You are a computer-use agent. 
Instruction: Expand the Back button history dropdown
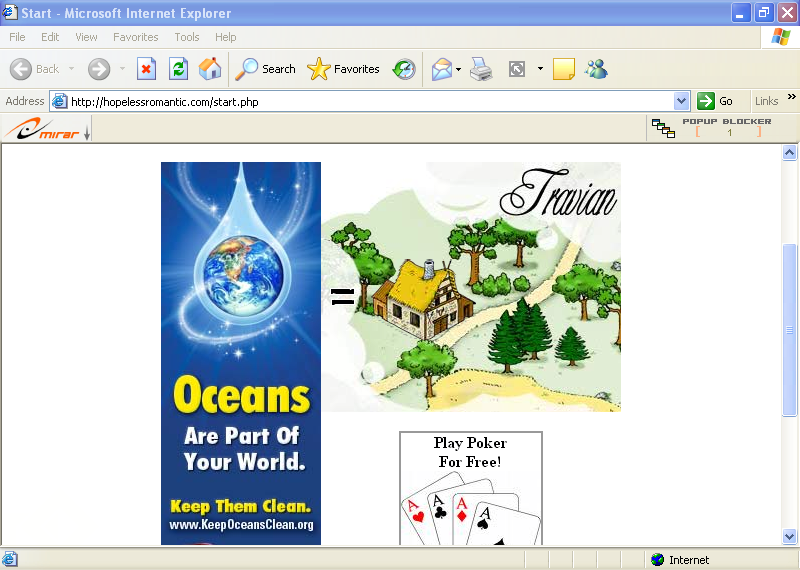(71, 69)
